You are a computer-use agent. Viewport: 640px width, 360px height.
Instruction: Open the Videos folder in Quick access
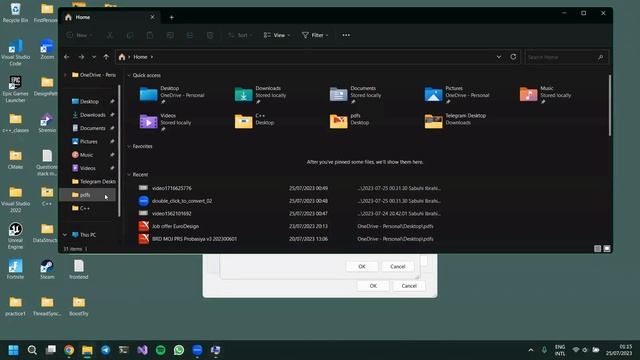point(166,122)
